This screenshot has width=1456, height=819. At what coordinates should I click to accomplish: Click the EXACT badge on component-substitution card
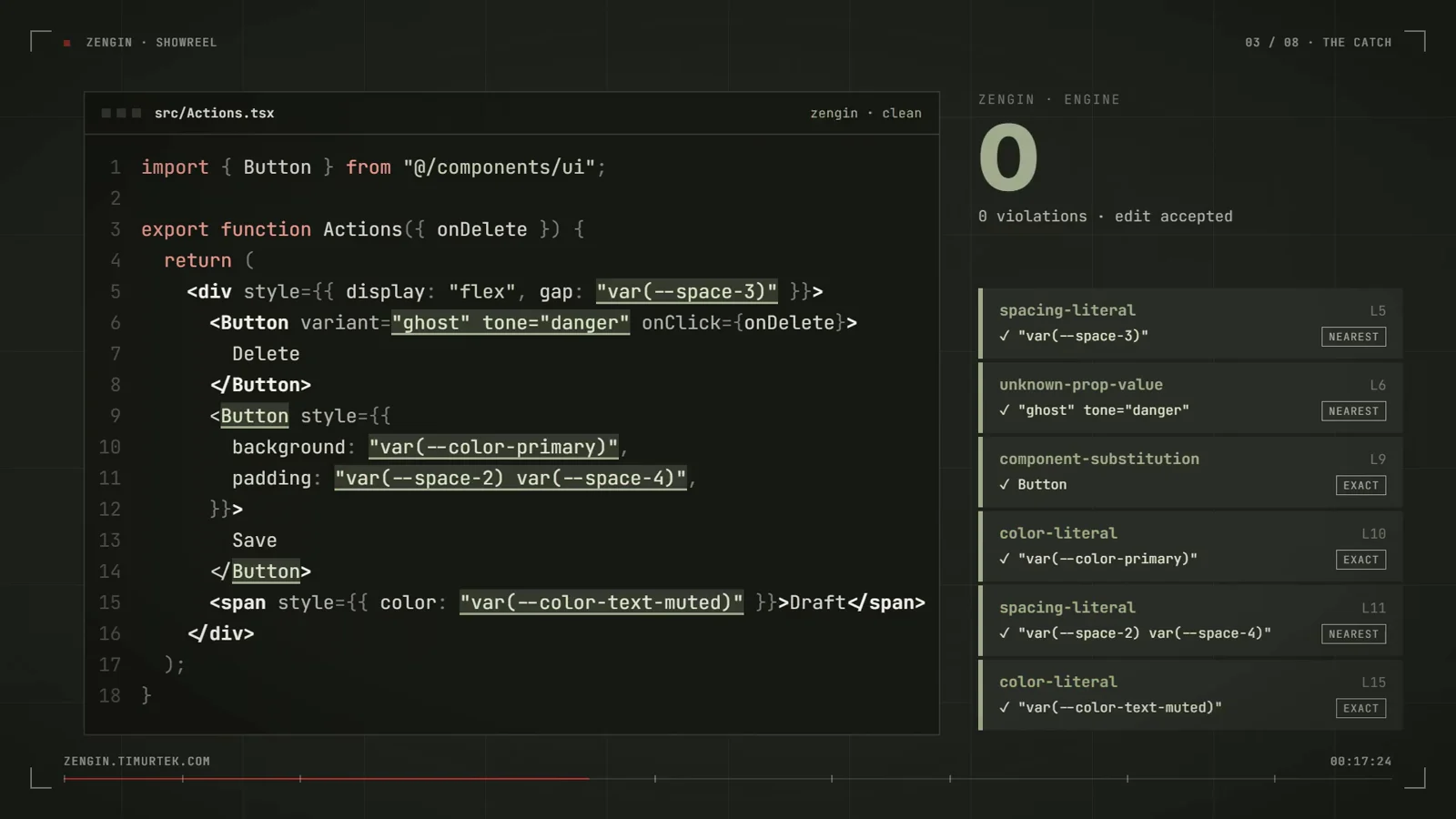(x=1360, y=485)
